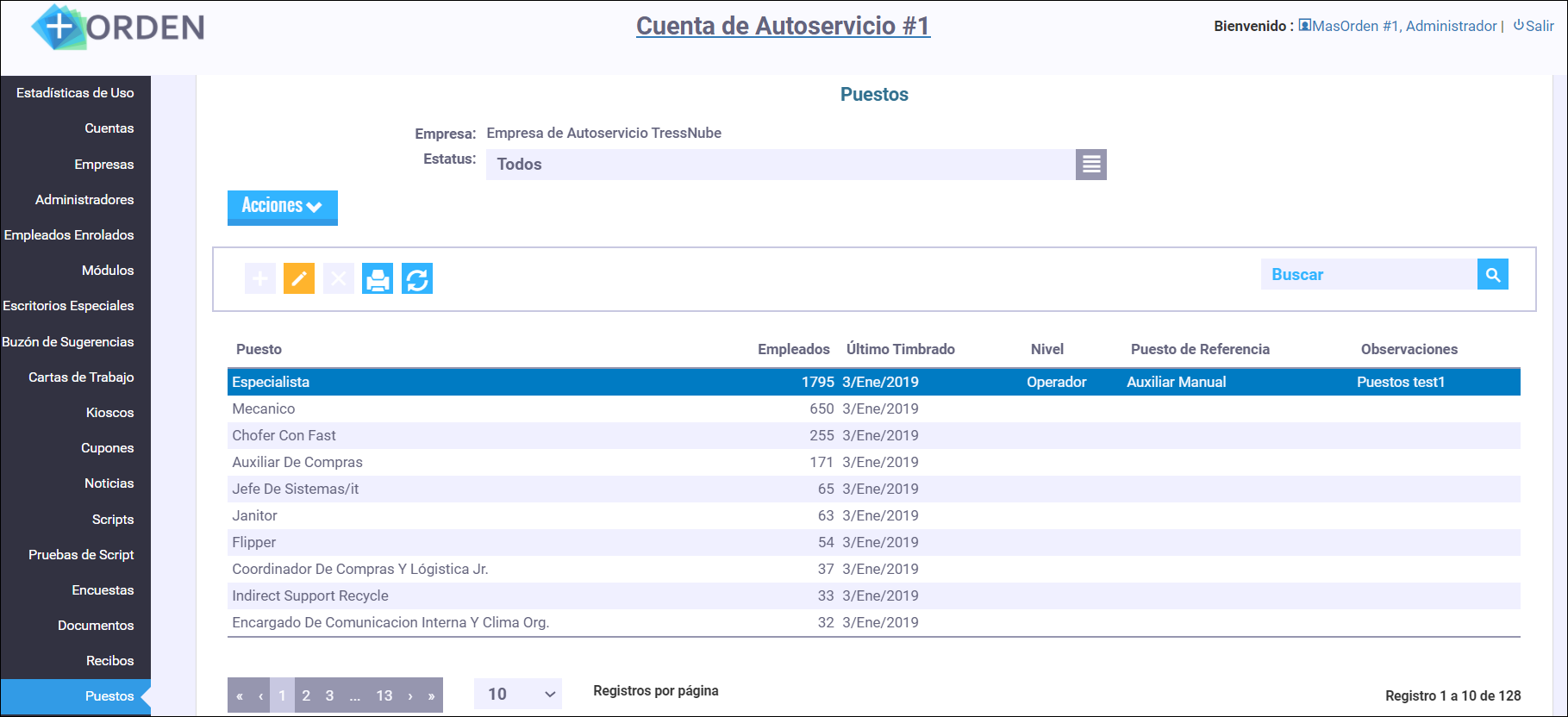
Task: Sort by the Empleados column header
Action: [793, 349]
